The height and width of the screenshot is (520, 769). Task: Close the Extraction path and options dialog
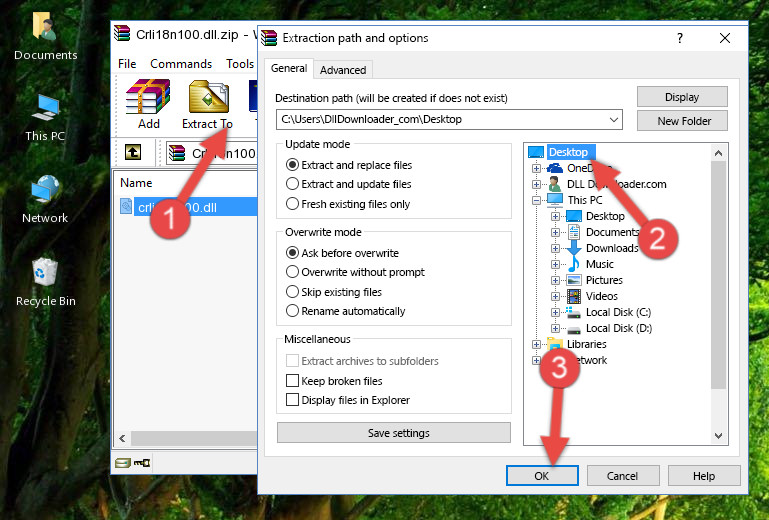point(725,38)
